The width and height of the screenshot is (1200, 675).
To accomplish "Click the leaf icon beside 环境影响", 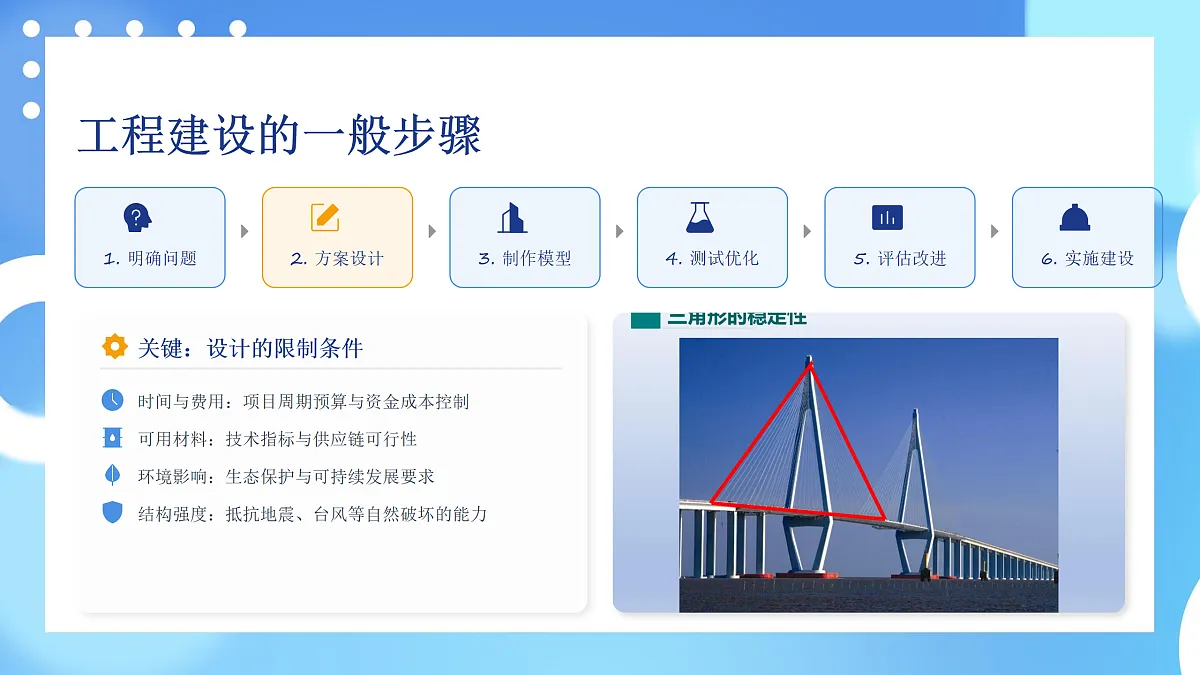I will [112, 475].
